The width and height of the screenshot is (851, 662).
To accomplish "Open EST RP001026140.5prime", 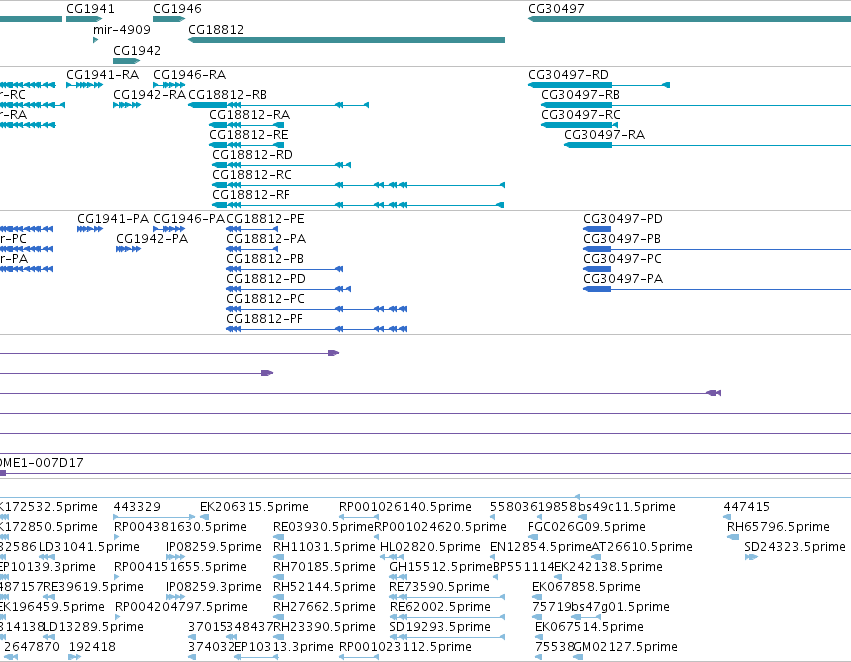I will [405, 507].
